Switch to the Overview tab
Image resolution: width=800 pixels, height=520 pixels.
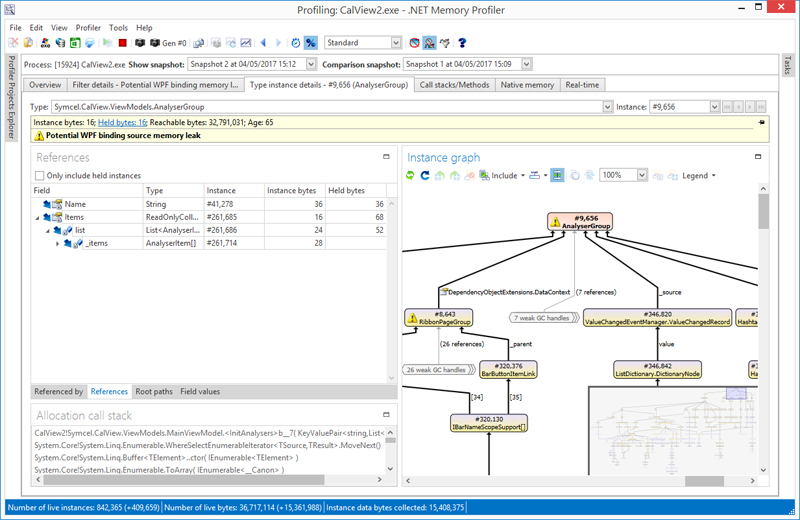[x=45, y=85]
